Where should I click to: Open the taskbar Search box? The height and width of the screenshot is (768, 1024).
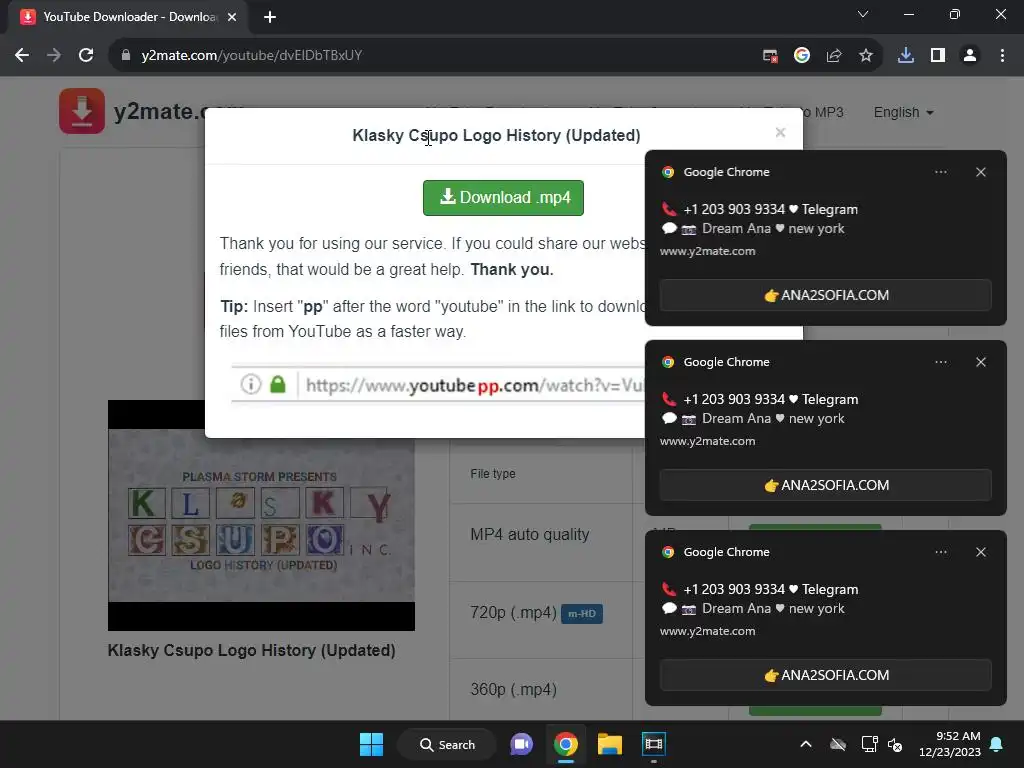(x=447, y=744)
